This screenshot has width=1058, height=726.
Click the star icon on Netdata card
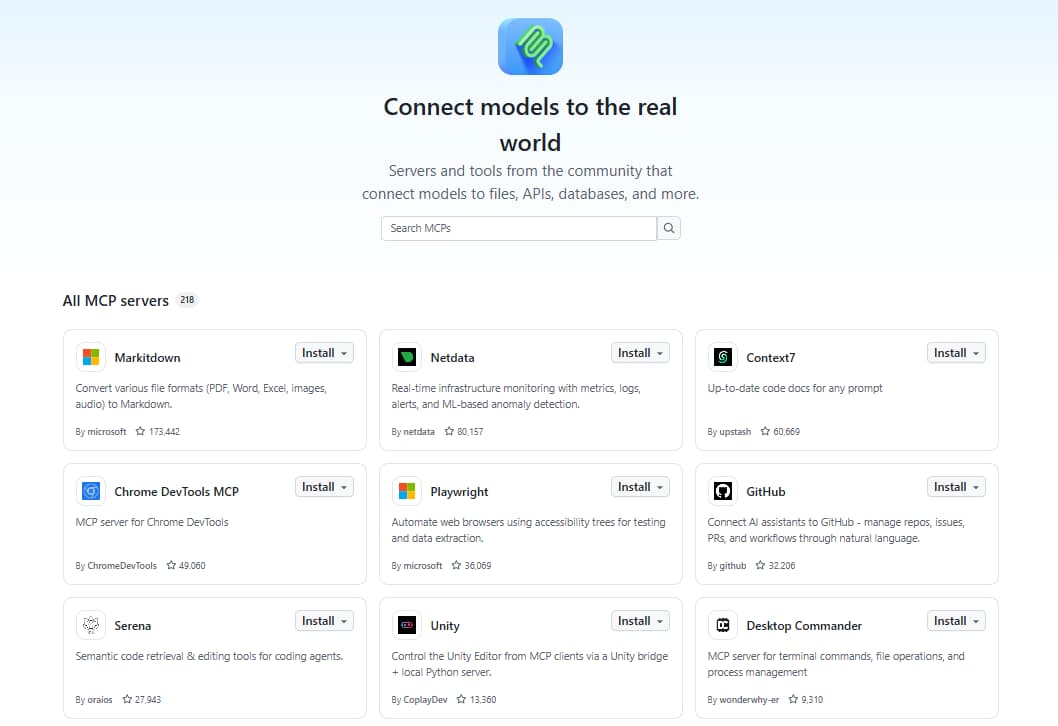pos(449,431)
